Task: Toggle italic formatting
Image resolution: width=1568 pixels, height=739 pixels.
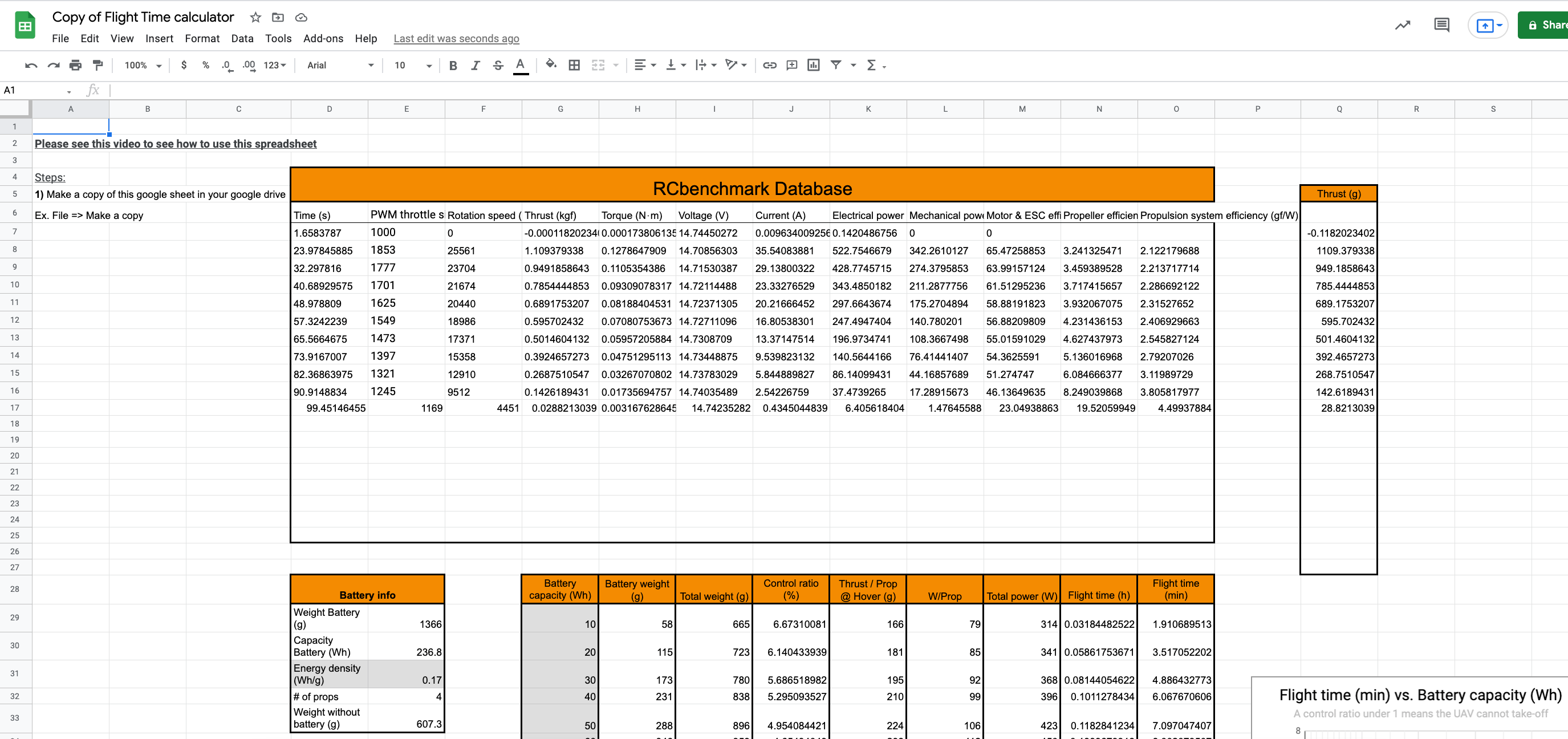Action: pos(476,65)
